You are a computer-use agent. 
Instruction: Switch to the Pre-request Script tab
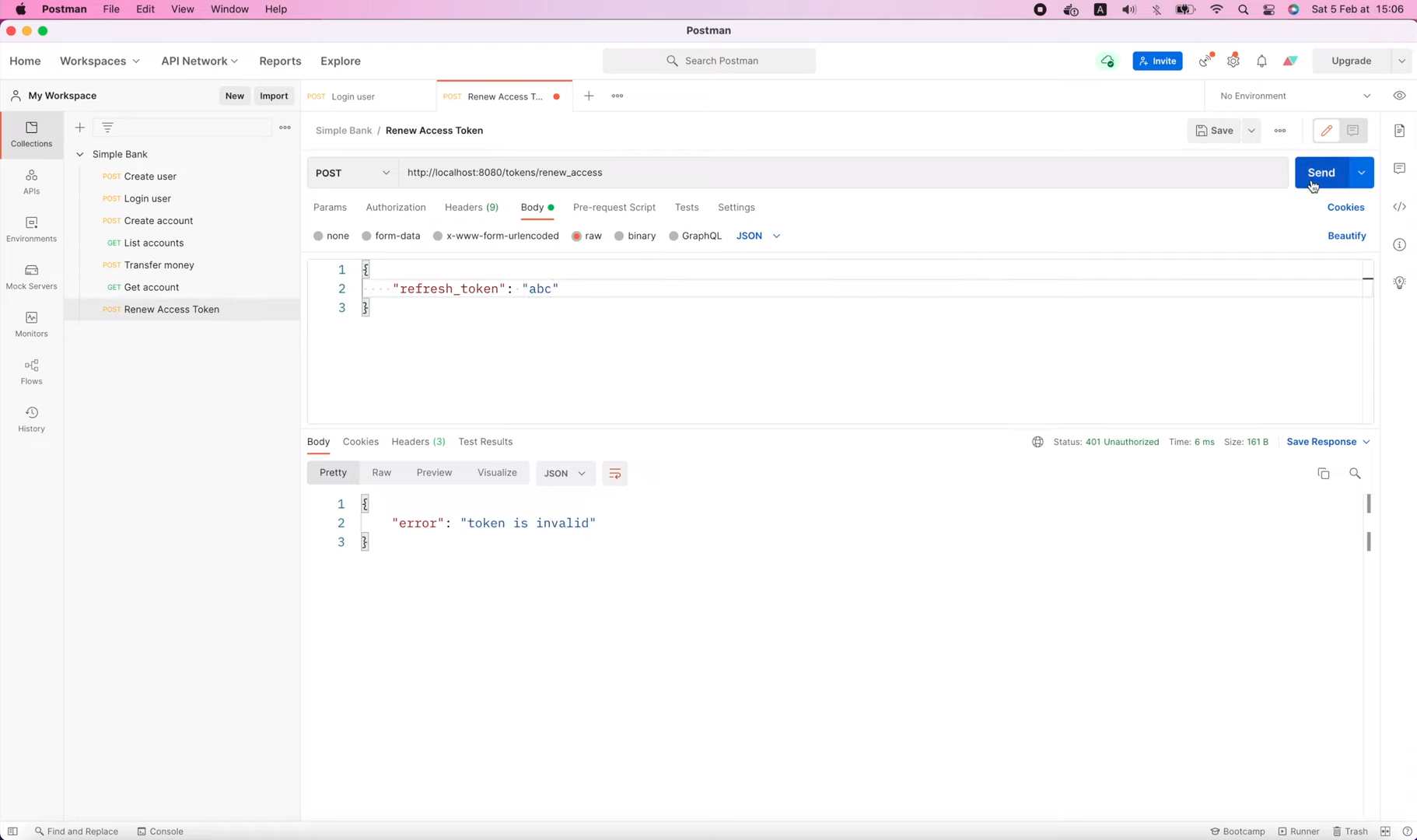coord(614,208)
